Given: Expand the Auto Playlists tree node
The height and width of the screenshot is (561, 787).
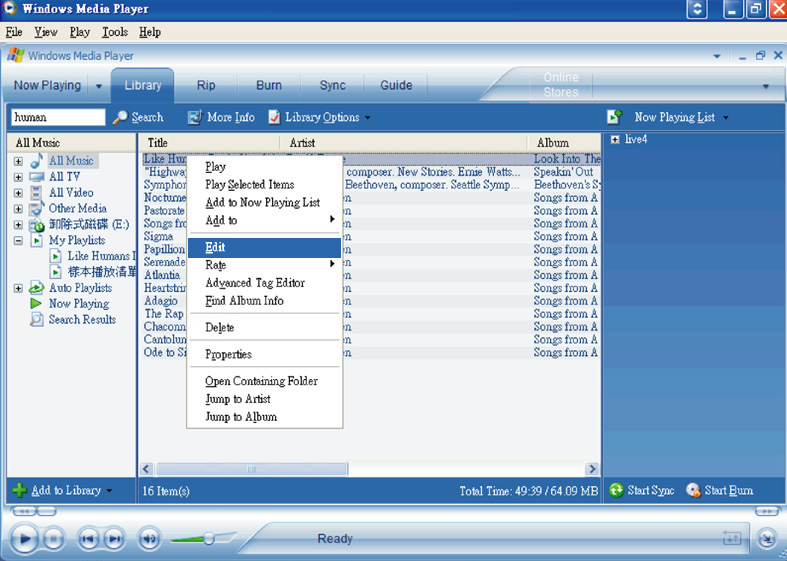Looking at the screenshot, I should point(18,289).
